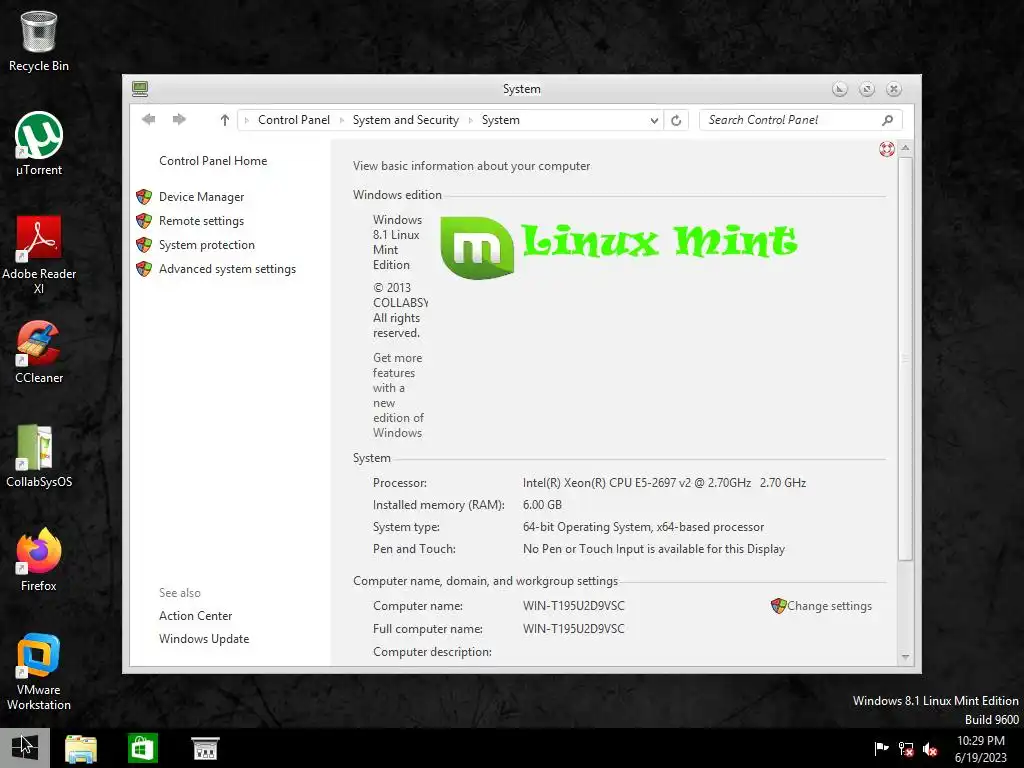Open the VMware Workstation shortcut

39,671
